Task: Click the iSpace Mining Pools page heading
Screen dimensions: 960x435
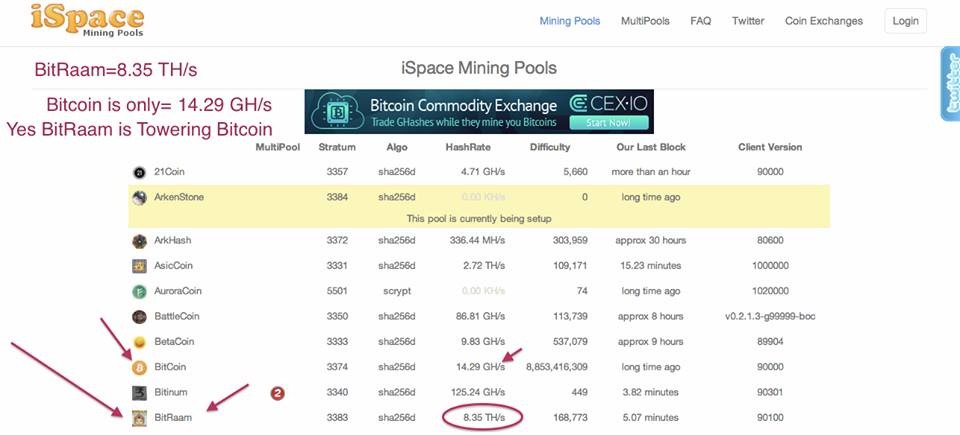Action: coord(479,68)
